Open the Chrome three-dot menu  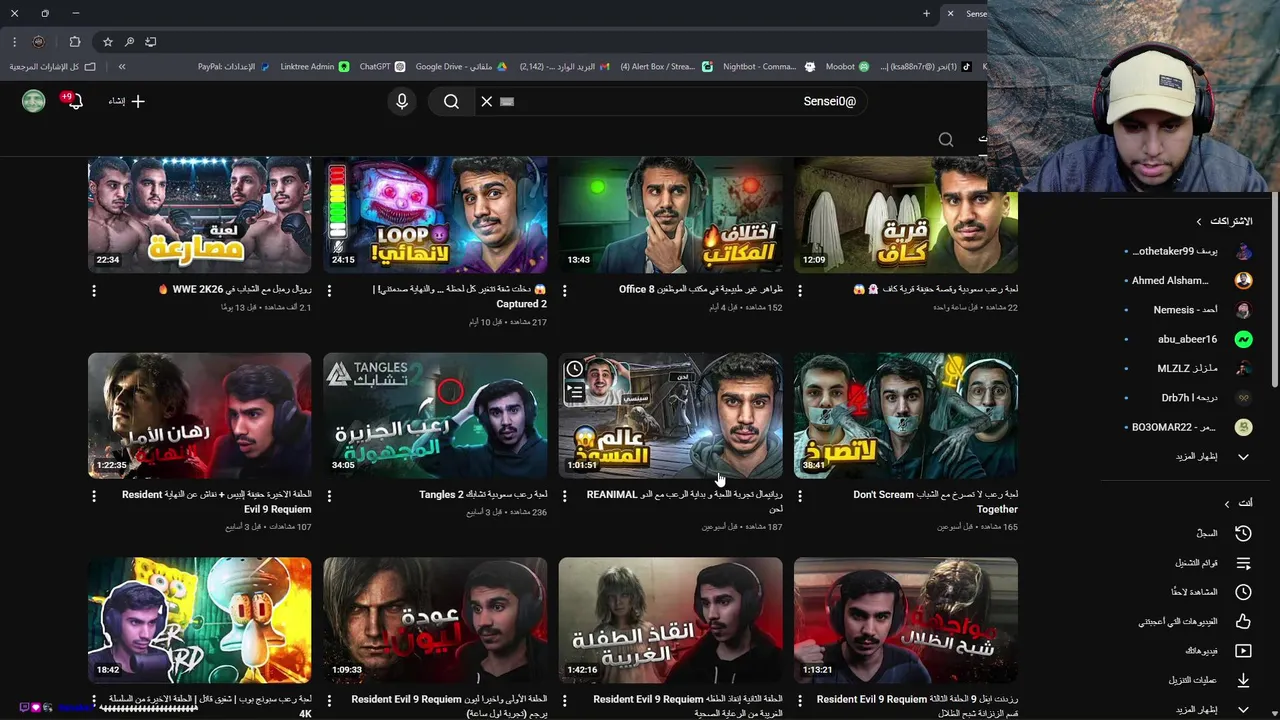click(x=14, y=42)
